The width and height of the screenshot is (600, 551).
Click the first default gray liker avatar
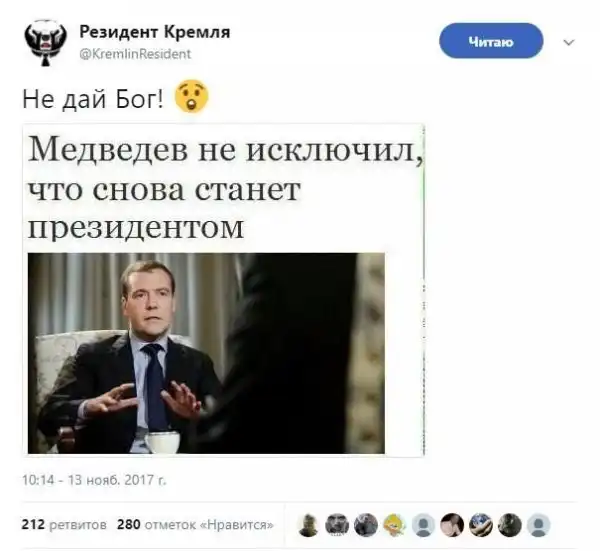(423, 525)
